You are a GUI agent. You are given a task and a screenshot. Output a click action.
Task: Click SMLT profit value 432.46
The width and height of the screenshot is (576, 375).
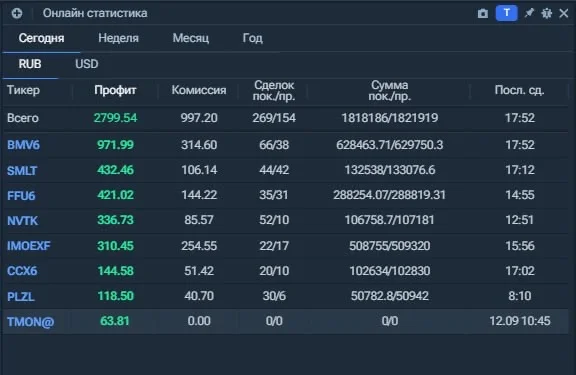[x=115, y=170]
